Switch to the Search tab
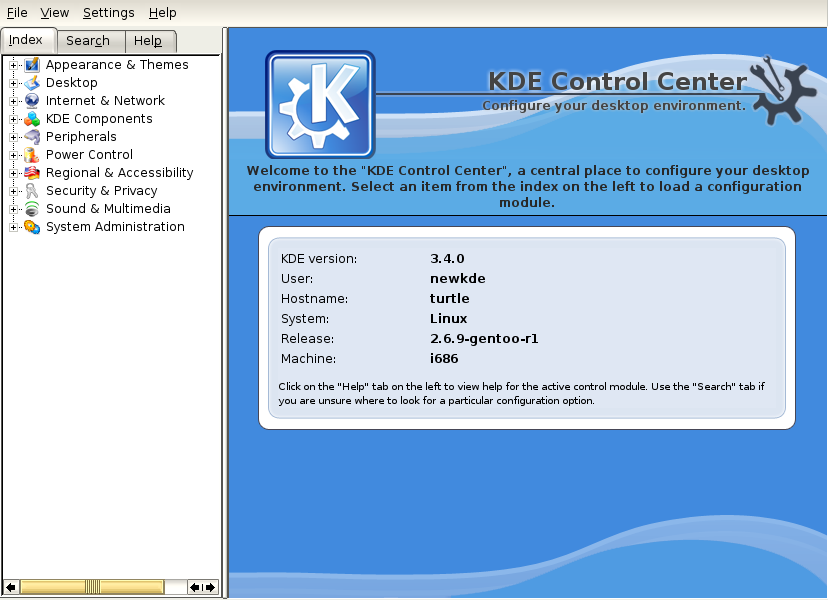The width and height of the screenshot is (828, 600). [x=88, y=41]
